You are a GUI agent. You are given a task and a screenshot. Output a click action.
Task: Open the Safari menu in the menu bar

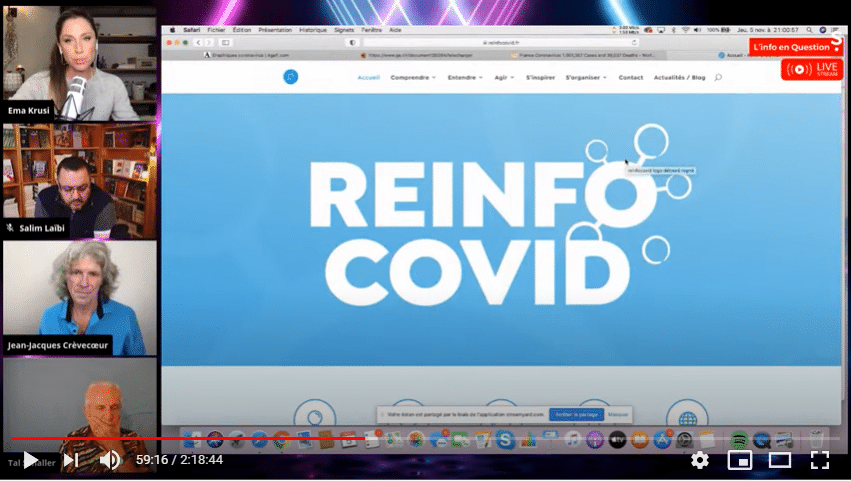click(192, 30)
